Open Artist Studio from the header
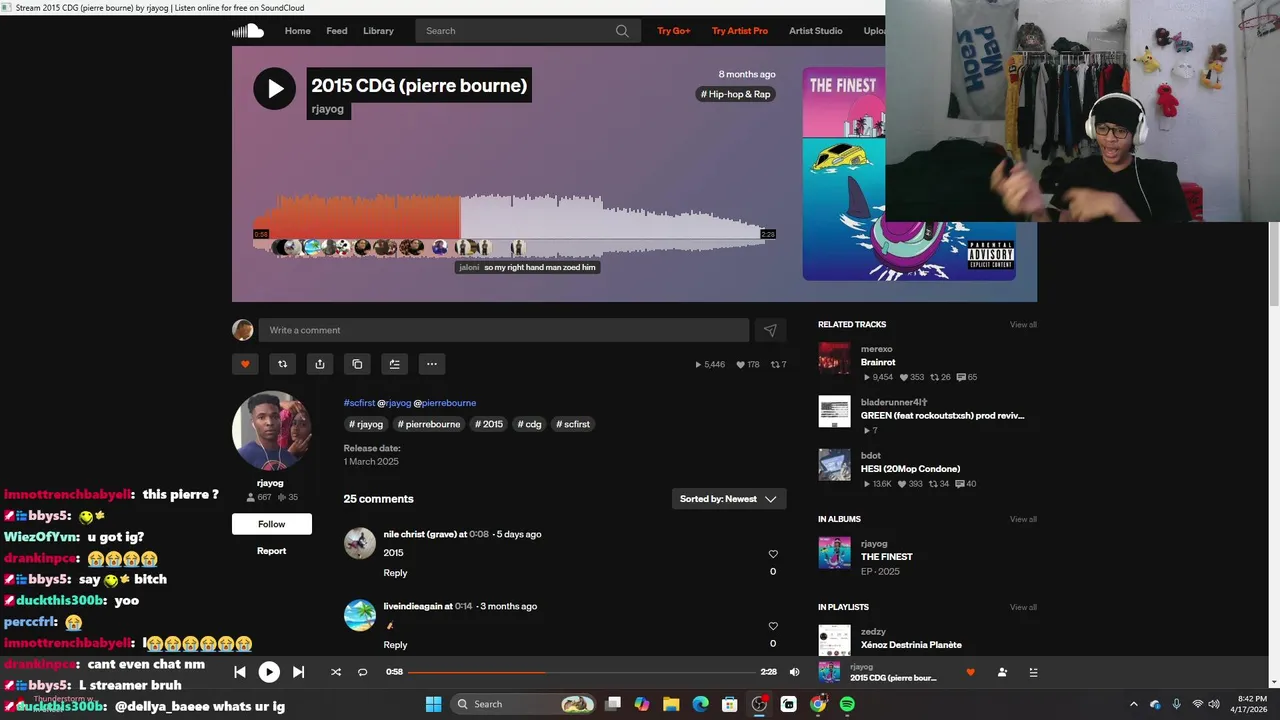 click(815, 31)
